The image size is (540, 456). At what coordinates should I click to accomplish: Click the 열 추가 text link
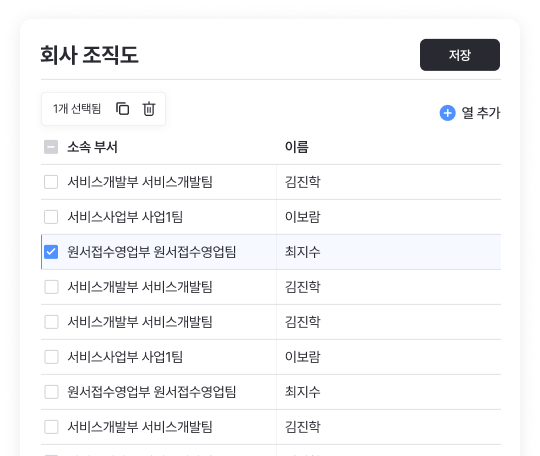tap(480, 113)
